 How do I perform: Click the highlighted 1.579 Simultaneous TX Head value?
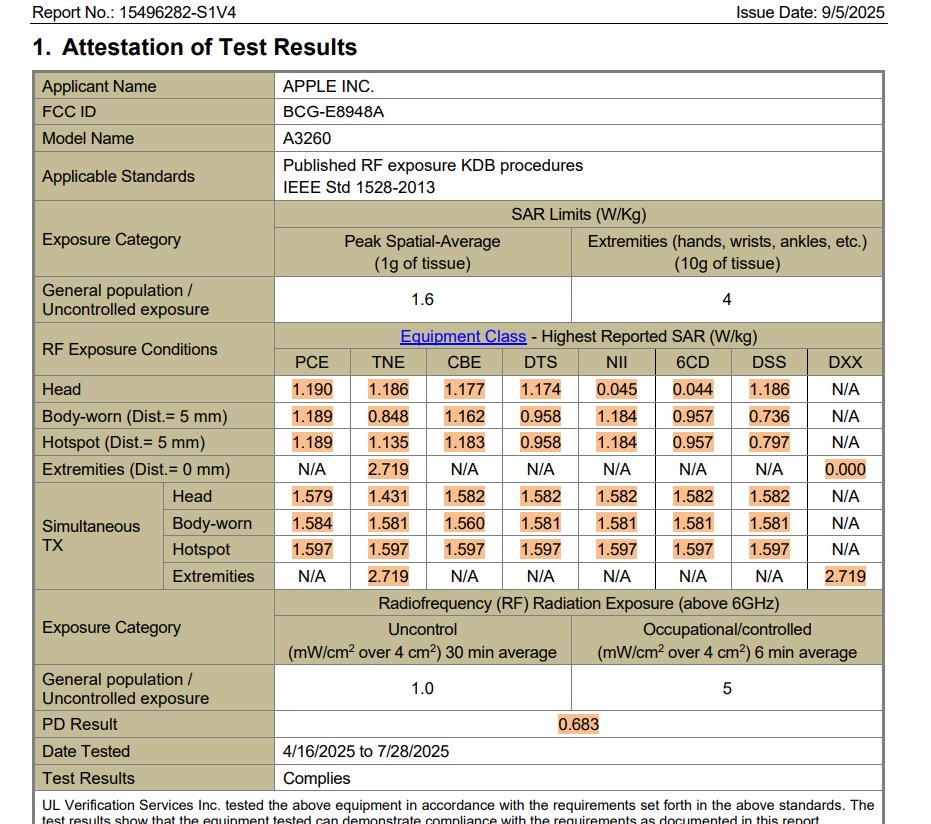(x=312, y=496)
